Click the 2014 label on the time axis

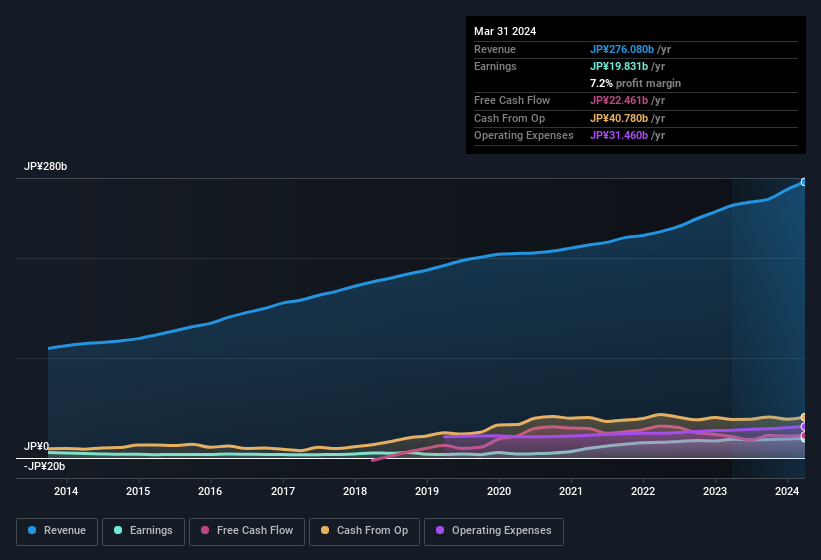pyautogui.click(x=66, y=491)
